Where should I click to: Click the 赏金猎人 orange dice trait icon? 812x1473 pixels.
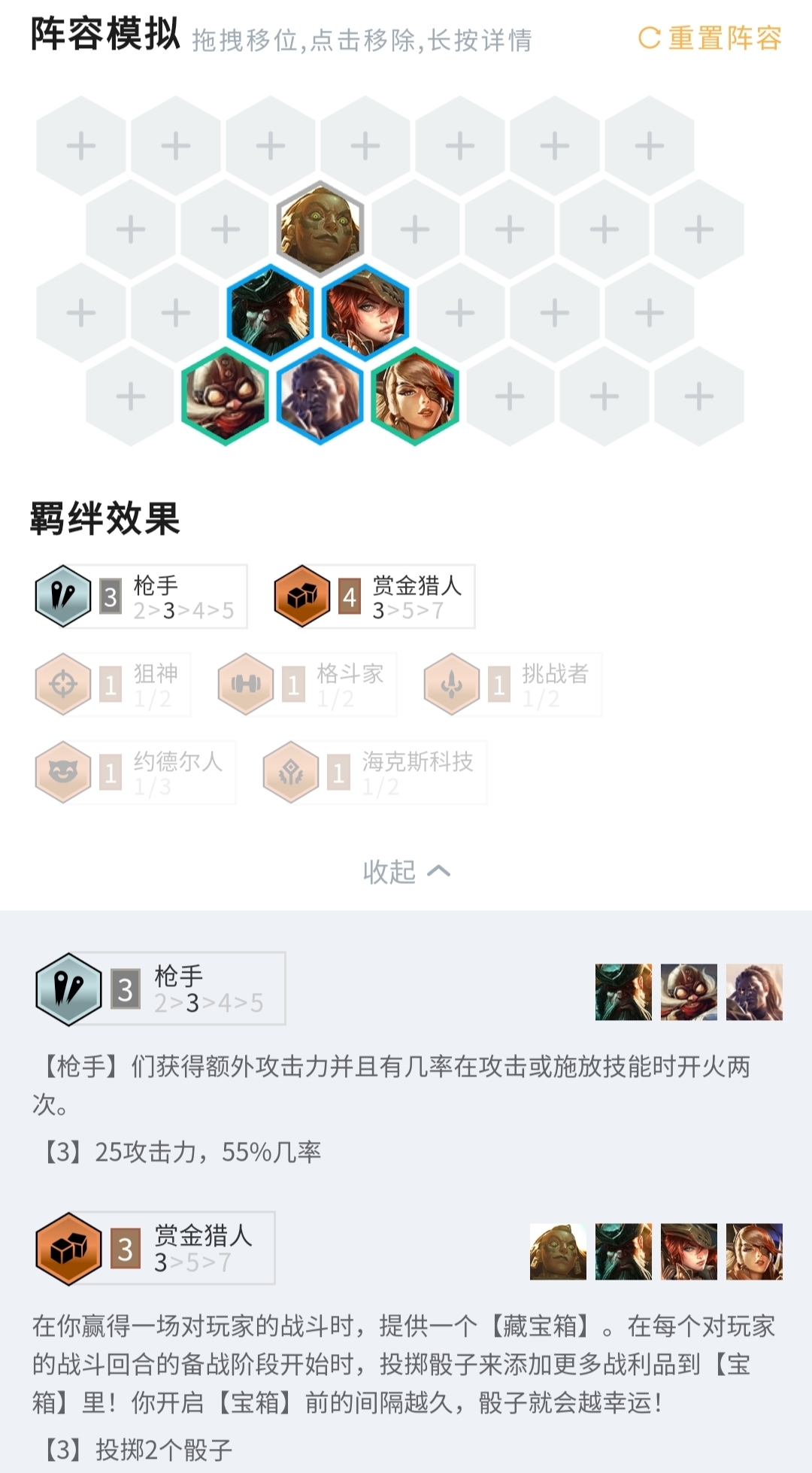pos(302,597)
